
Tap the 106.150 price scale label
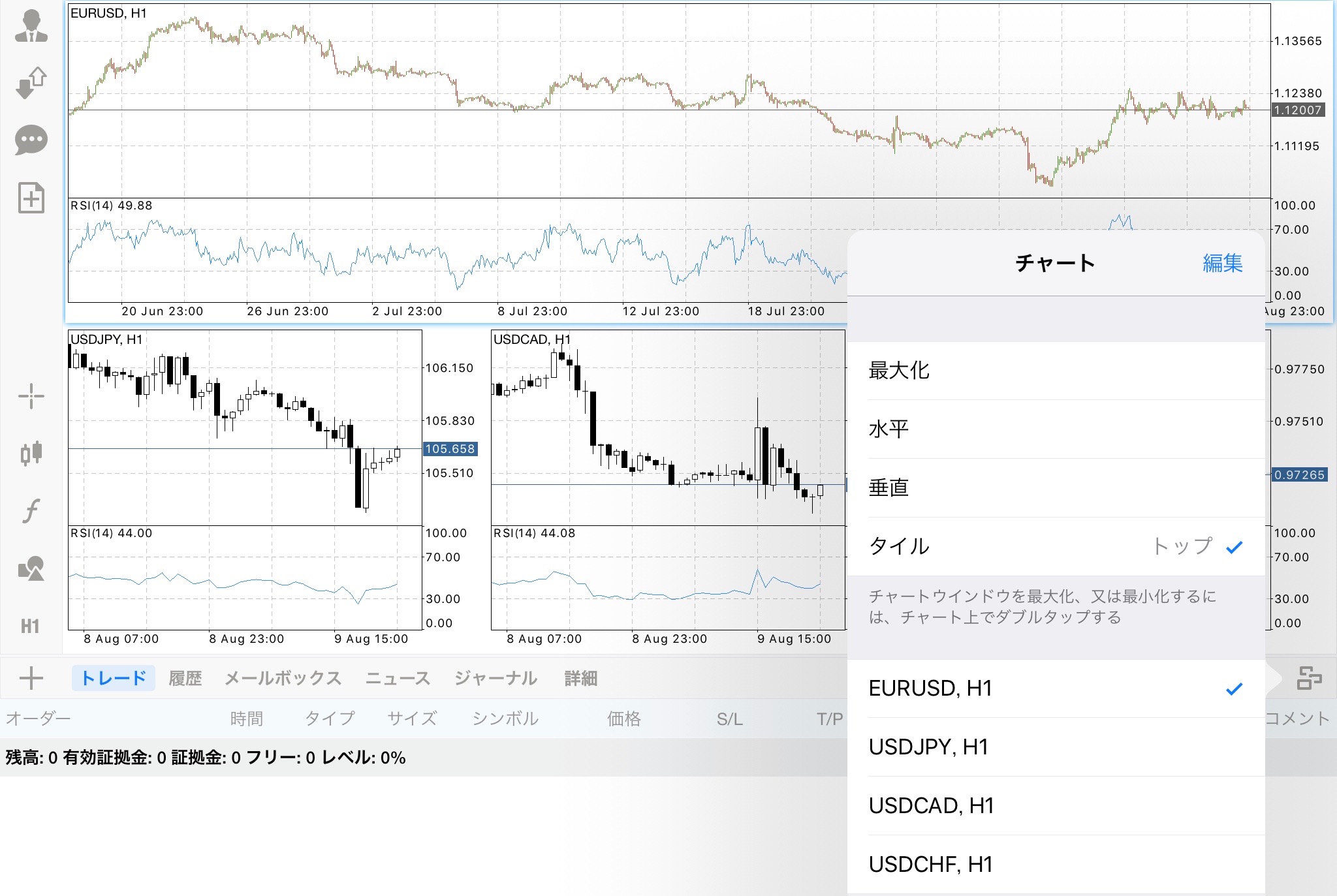[x=450, y=368]
